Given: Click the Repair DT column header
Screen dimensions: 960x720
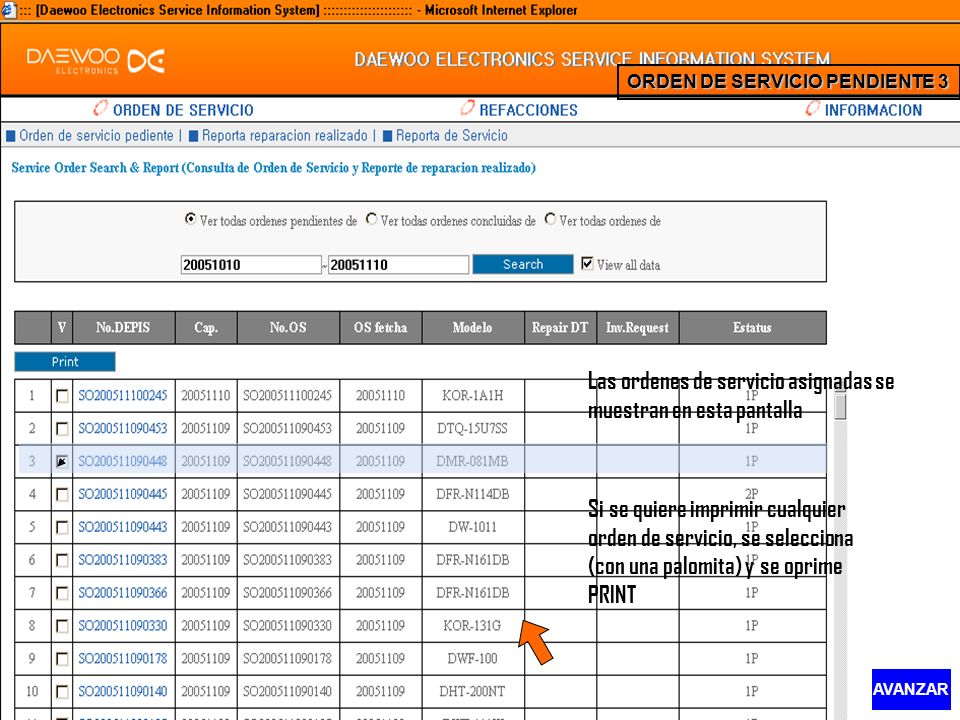Looking at the screenshot, I should pos(560,328).
